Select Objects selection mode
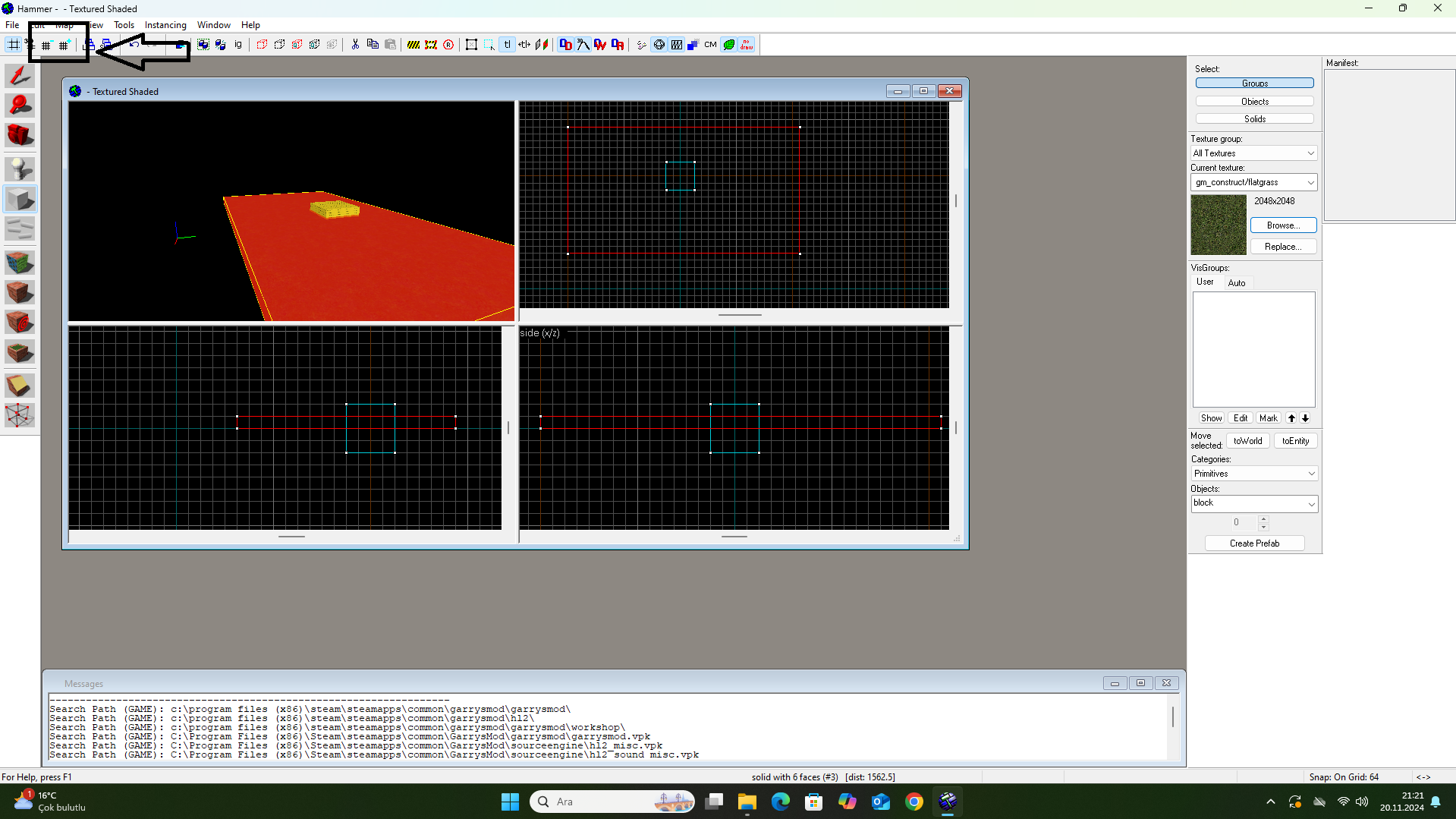 [x=1255, y=102]
